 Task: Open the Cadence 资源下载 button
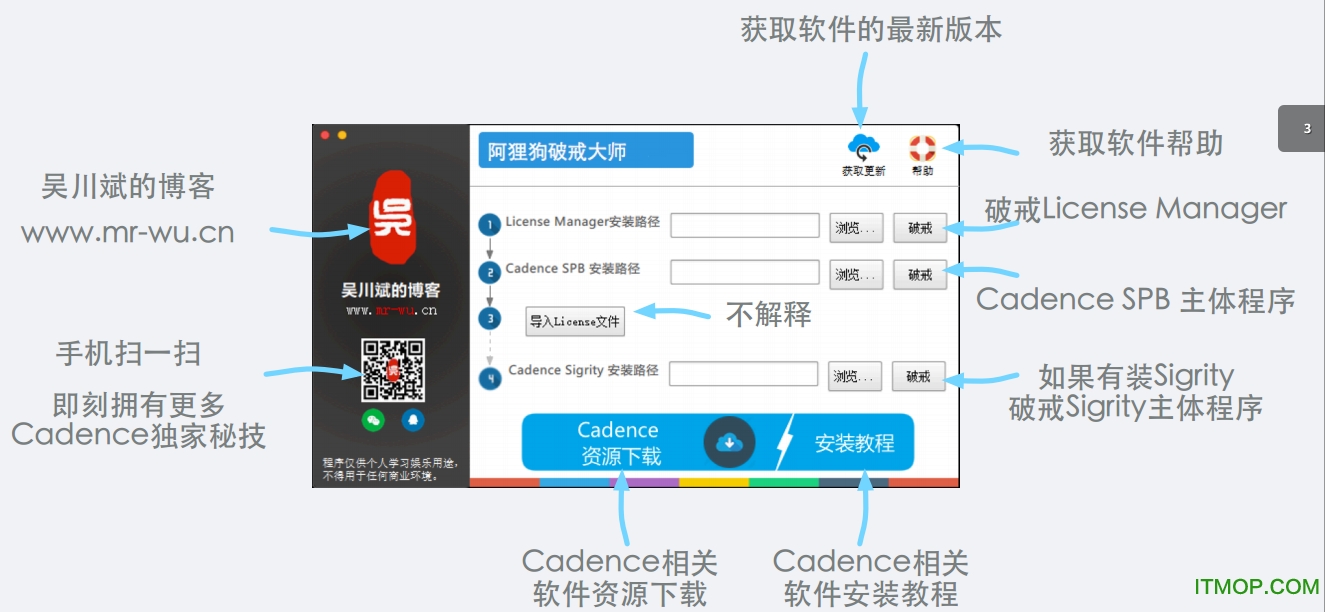pos(619,442)
